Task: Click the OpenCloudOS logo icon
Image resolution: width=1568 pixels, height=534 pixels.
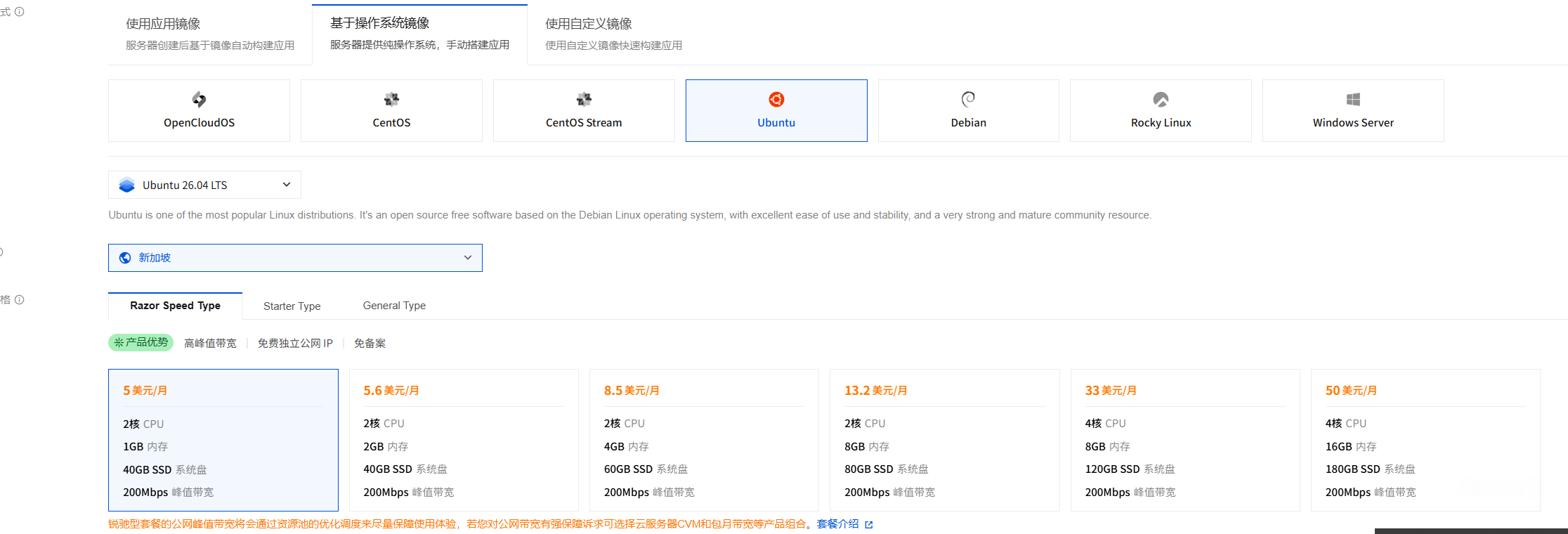Action: pos(199,99)
